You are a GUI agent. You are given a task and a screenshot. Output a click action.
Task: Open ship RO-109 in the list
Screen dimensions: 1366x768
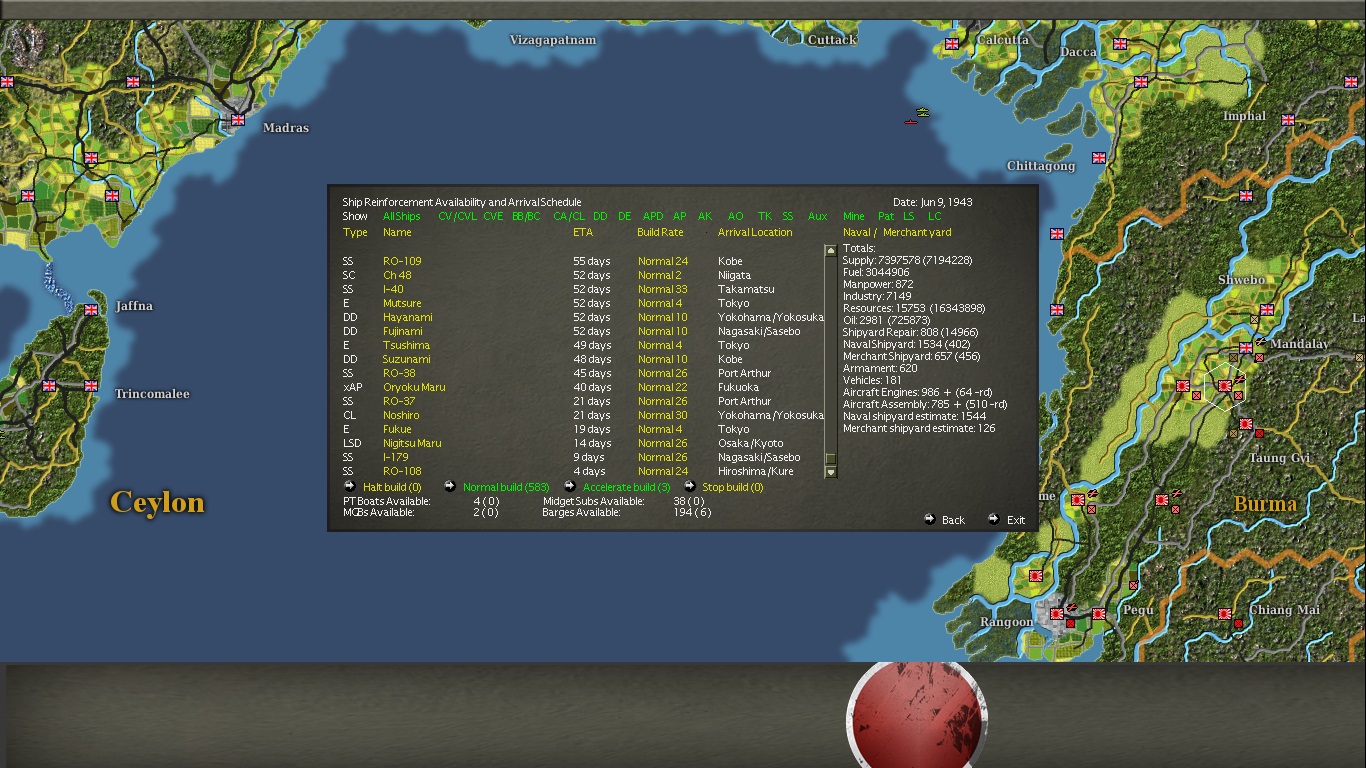click(402, 261)
